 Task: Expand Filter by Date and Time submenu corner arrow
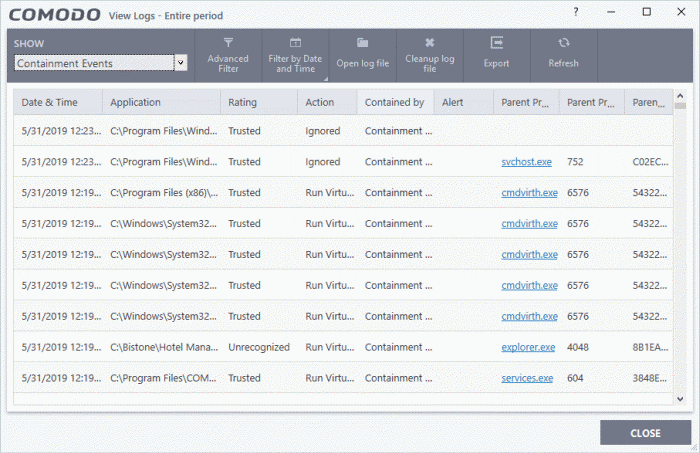pos(326,79)
